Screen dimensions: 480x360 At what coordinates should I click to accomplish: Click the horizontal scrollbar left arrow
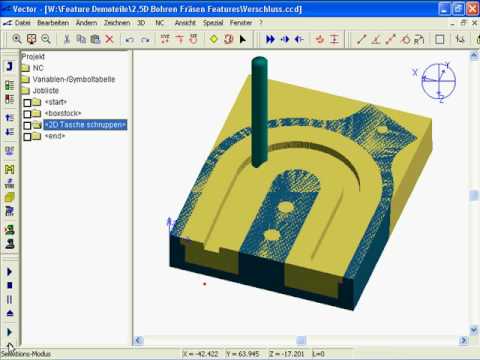tap(138, 340)
